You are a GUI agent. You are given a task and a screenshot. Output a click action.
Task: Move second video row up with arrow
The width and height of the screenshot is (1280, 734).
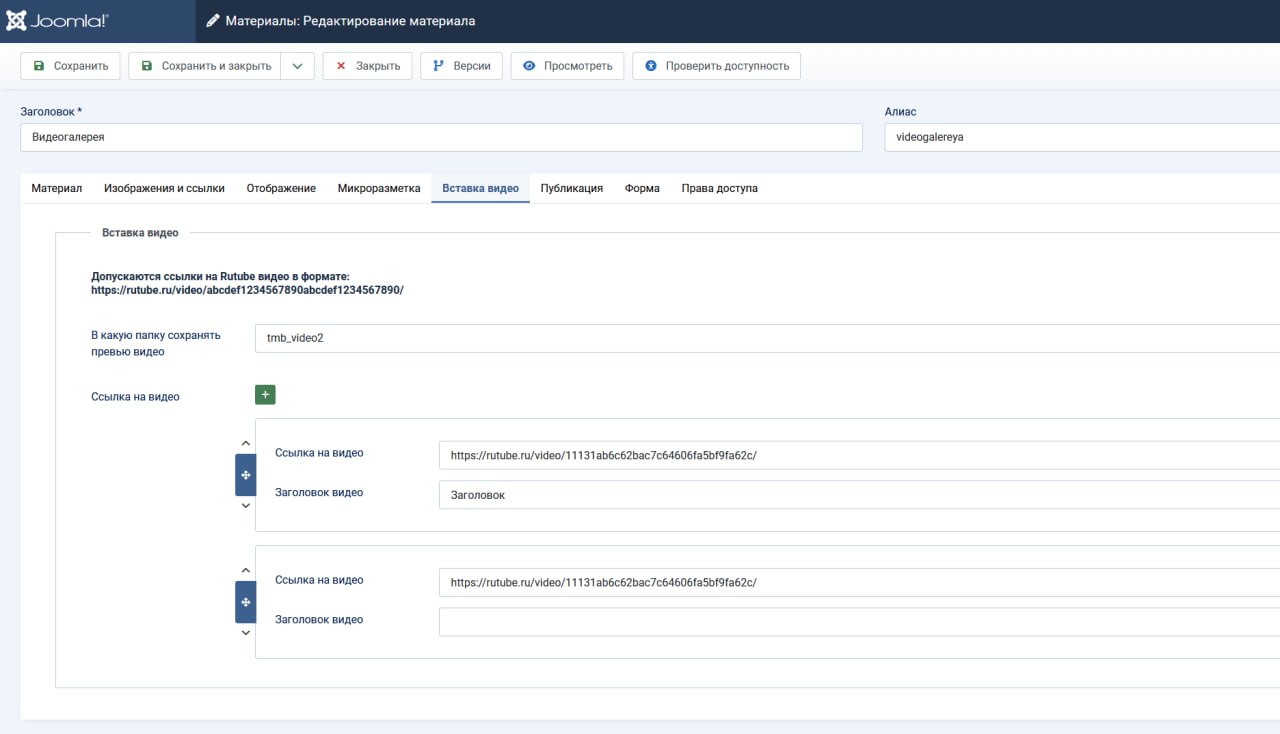click(x=246, y=570)
